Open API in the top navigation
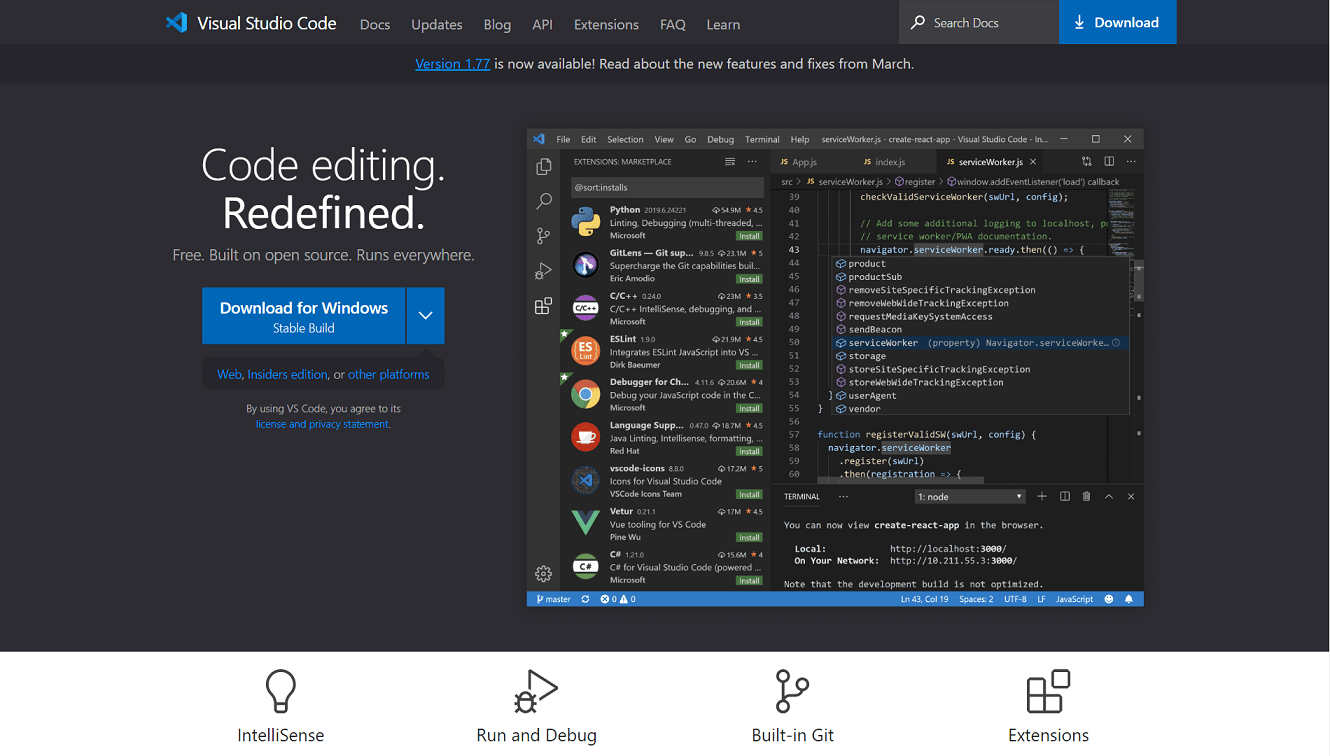 [x=543, y=24]
